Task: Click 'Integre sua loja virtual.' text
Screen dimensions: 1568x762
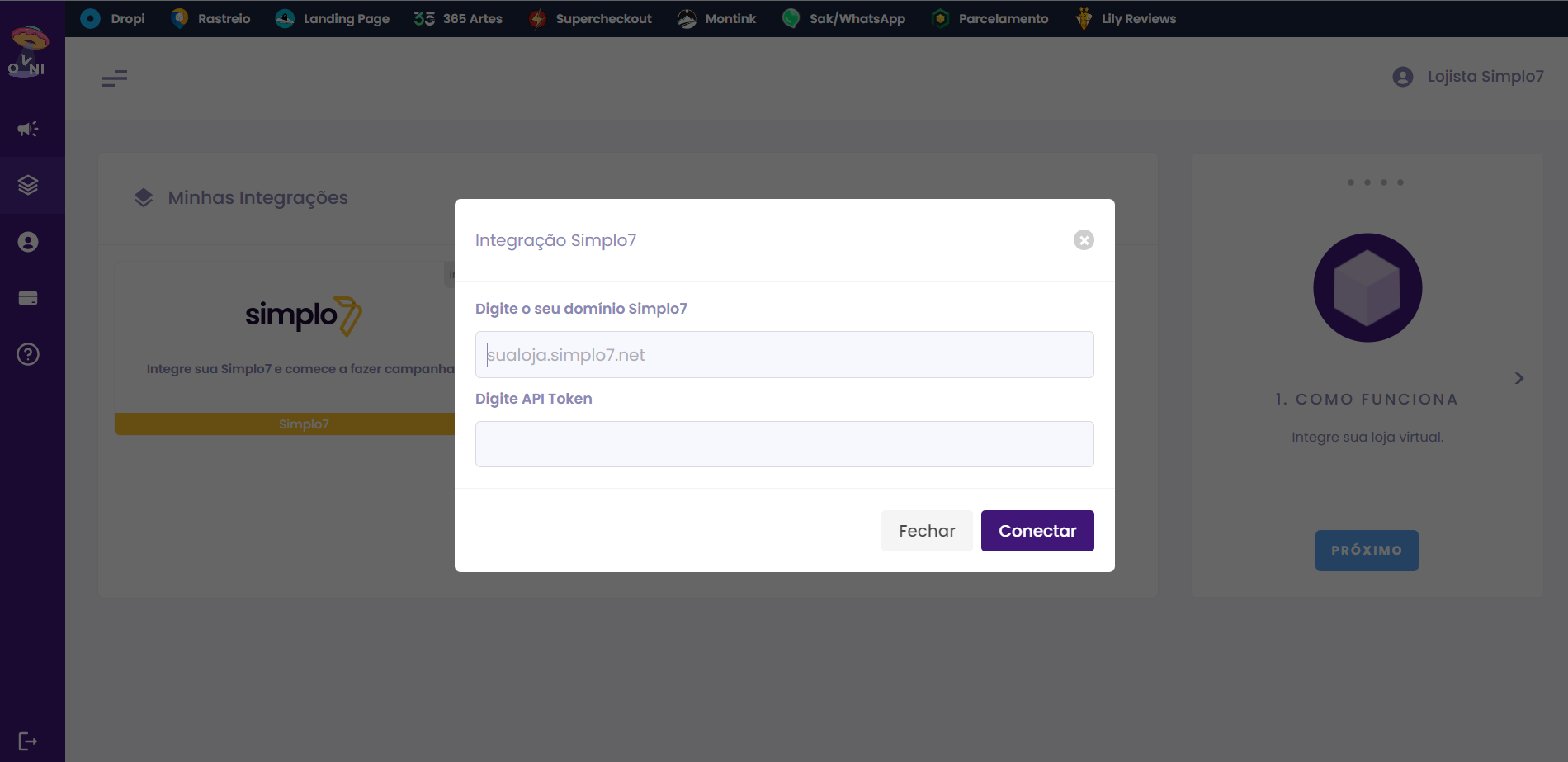Action: pos(1367,437)
